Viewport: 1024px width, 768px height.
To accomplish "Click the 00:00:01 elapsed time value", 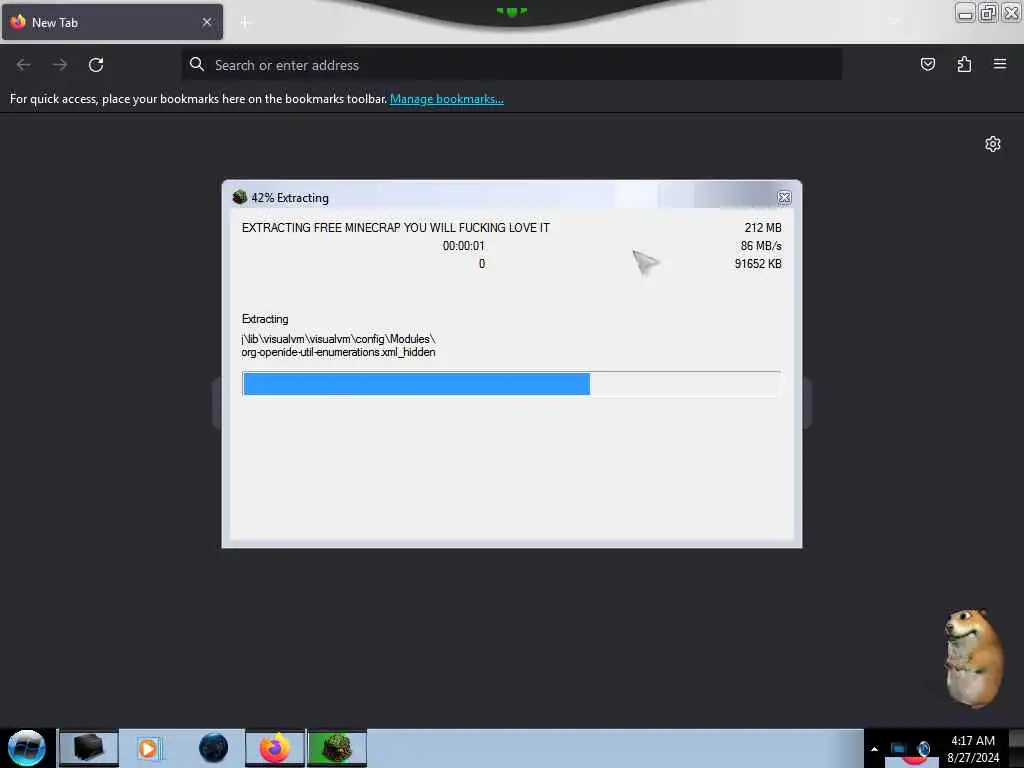I will pos(464,246).
